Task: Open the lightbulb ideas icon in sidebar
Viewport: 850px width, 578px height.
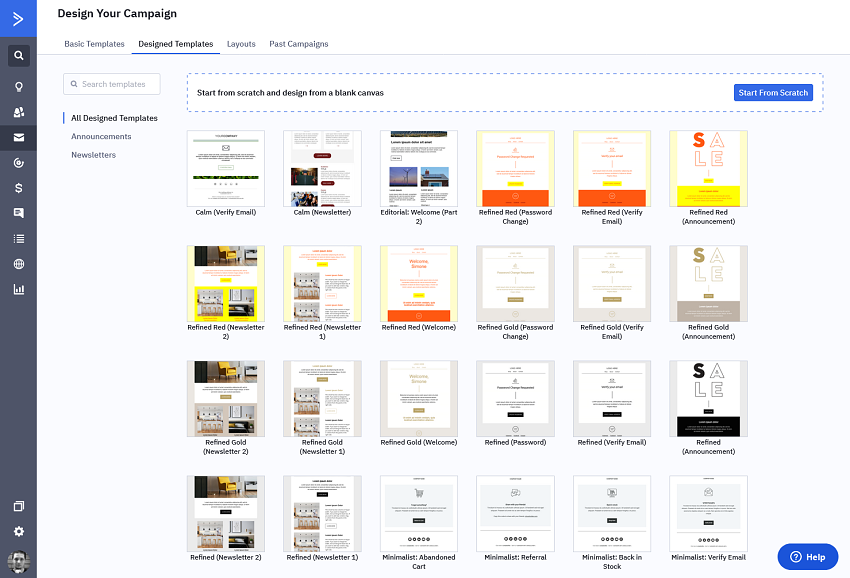Action: pos(18,87)
